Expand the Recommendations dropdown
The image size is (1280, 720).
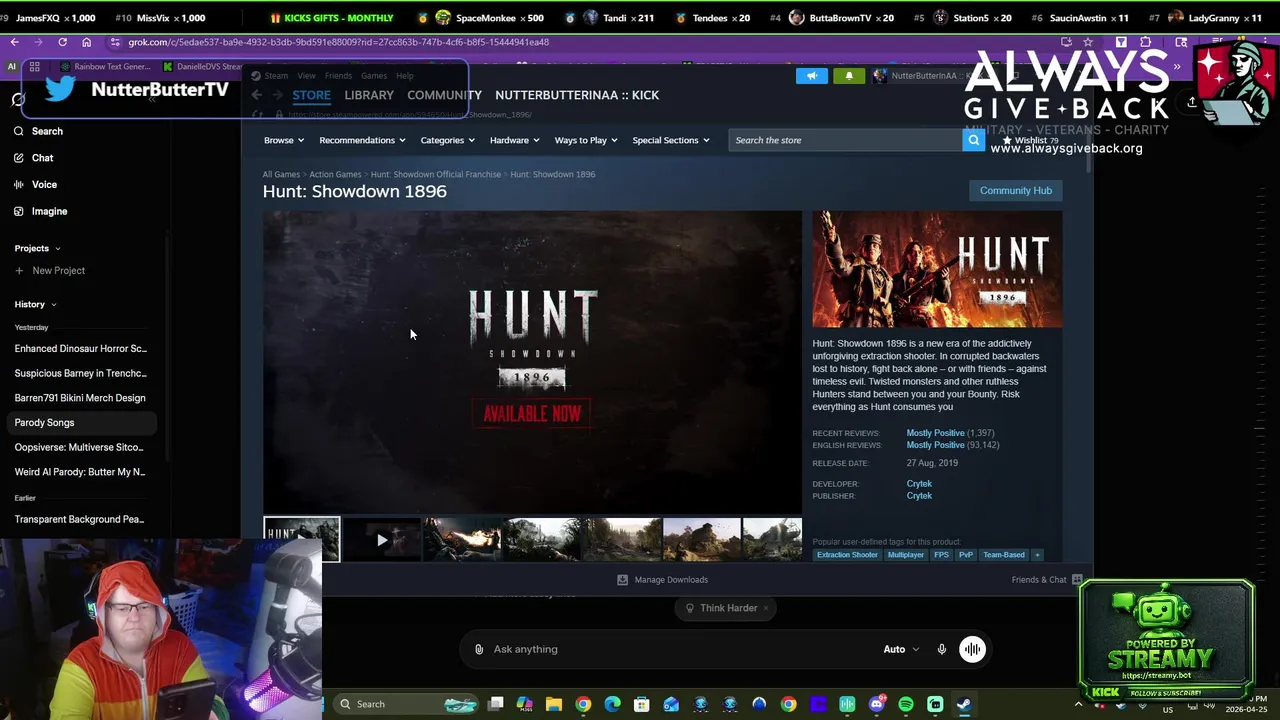coord(362,140)
